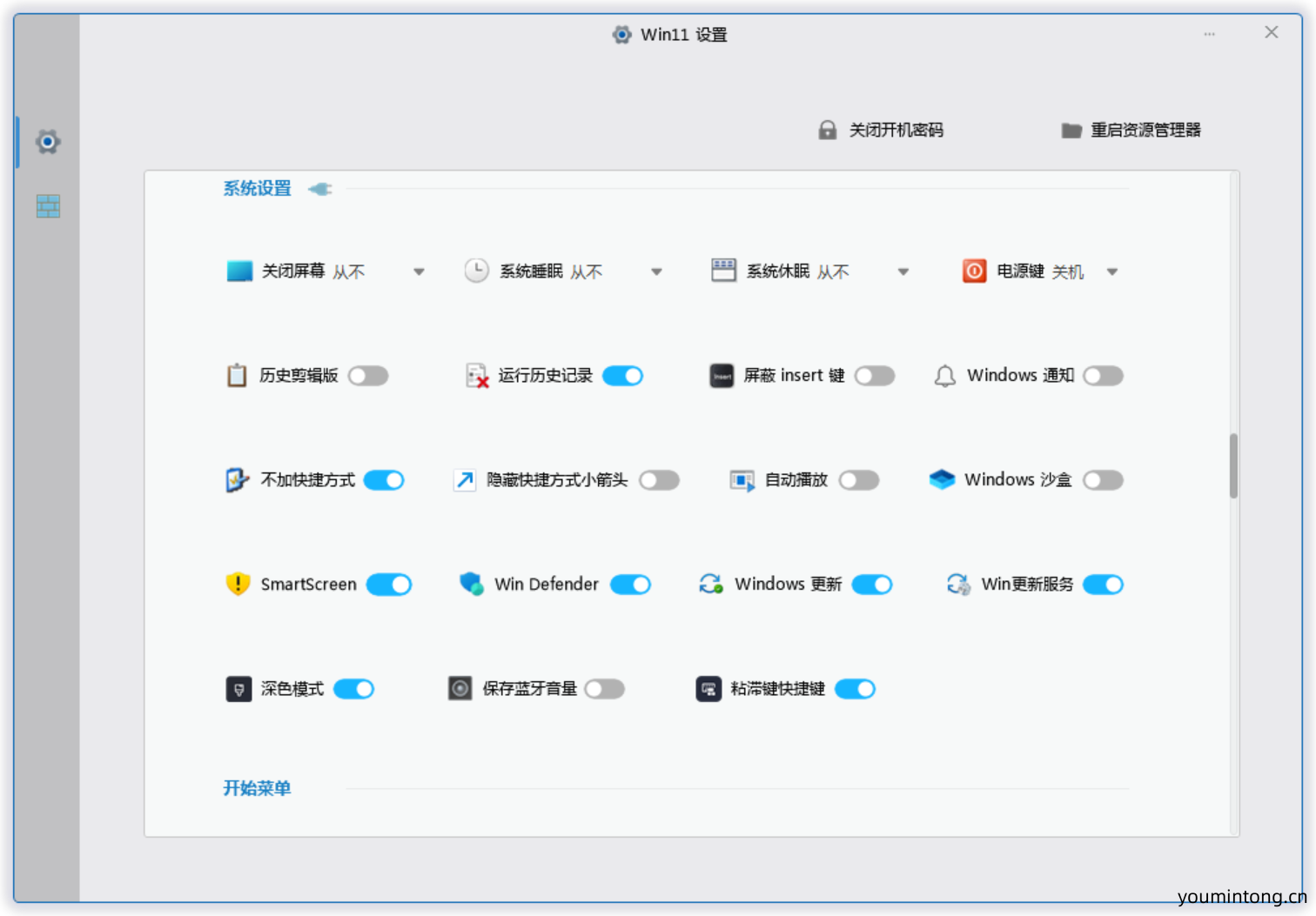Open the gear settings sidebar tab
1316x916 pixels.
pos(48,141)
